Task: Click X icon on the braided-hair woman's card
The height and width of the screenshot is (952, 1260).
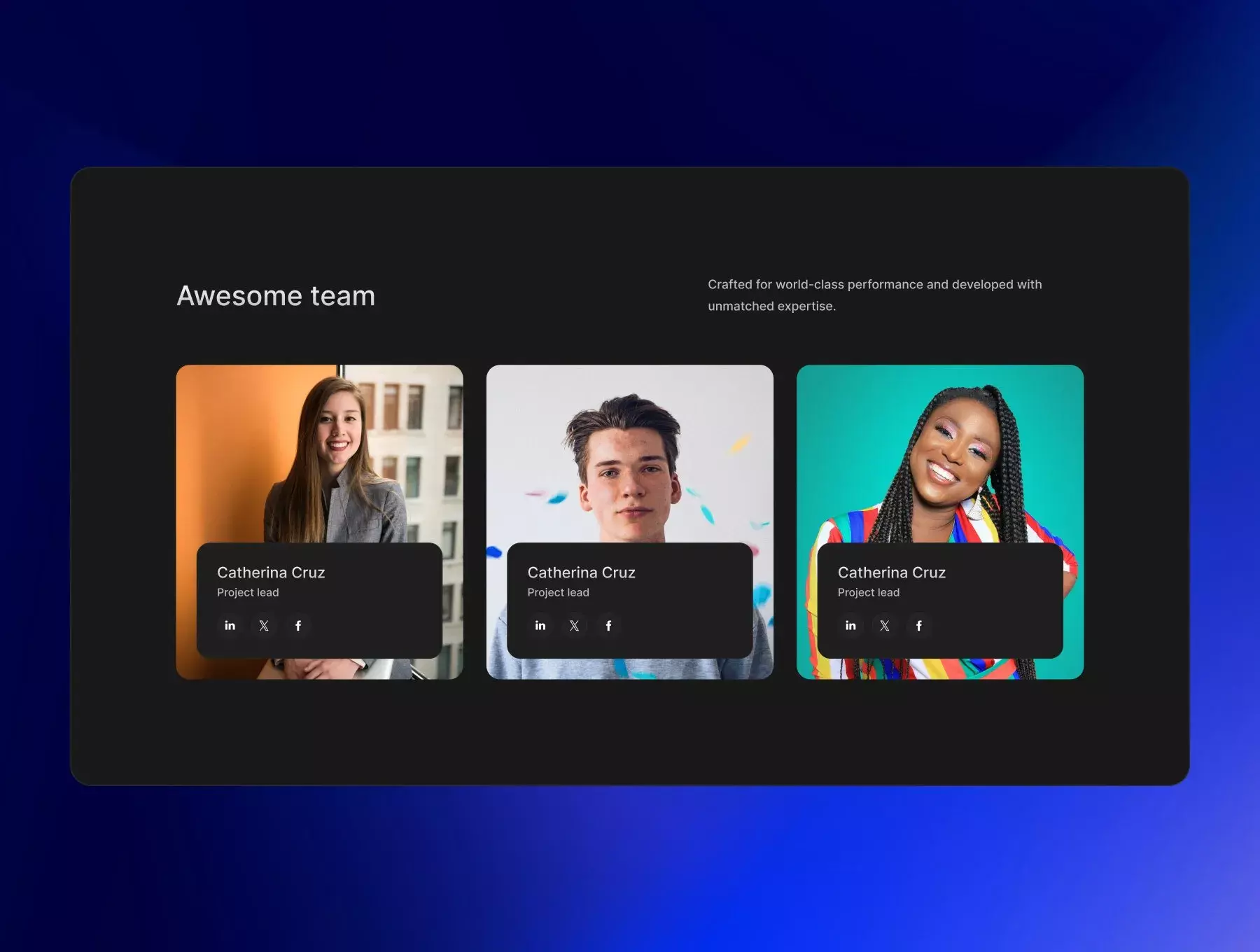Action: click(x=885, y=626)
